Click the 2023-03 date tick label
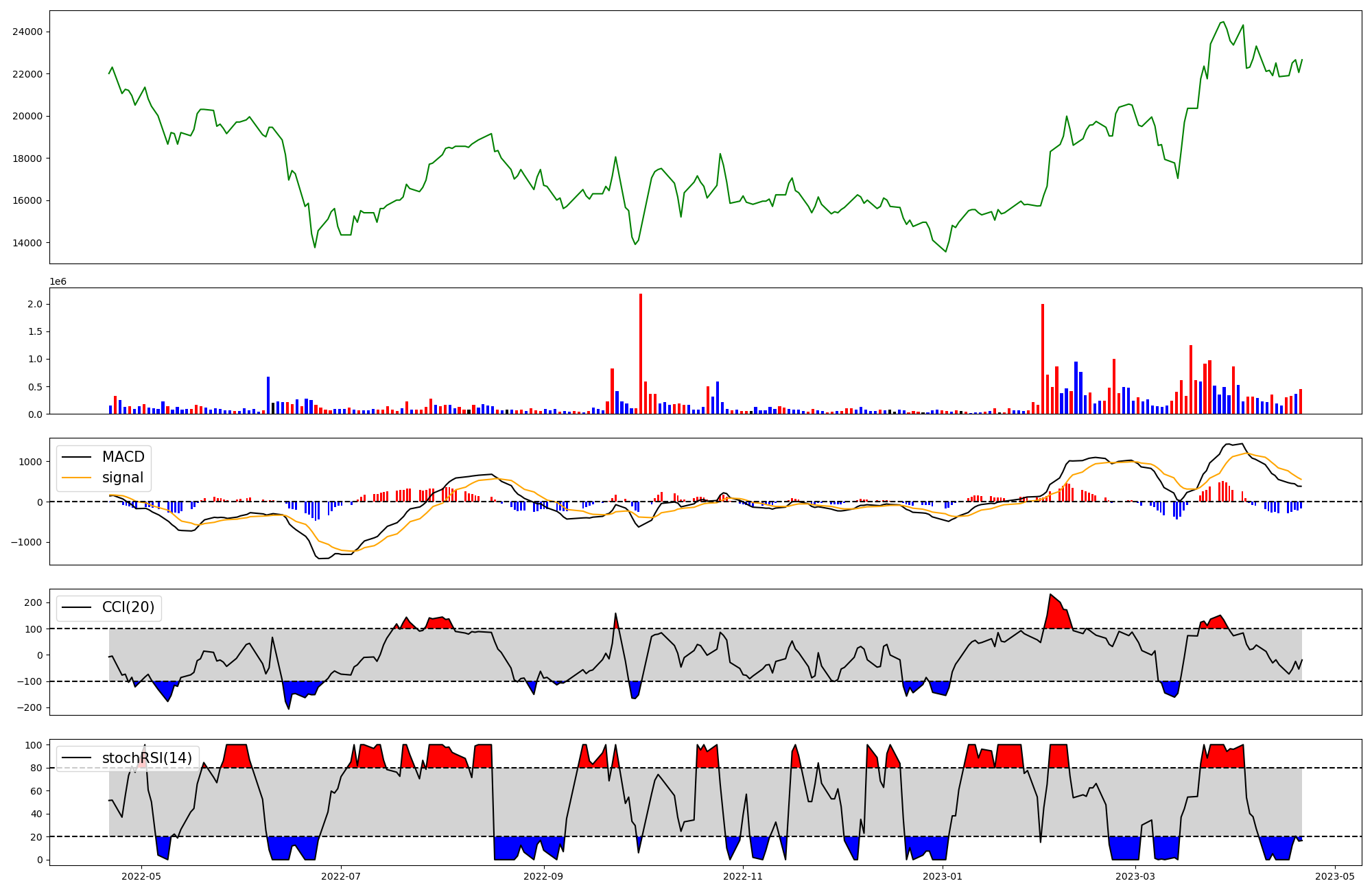This screenshot has height=892, width=1372. coord(1135,876)
